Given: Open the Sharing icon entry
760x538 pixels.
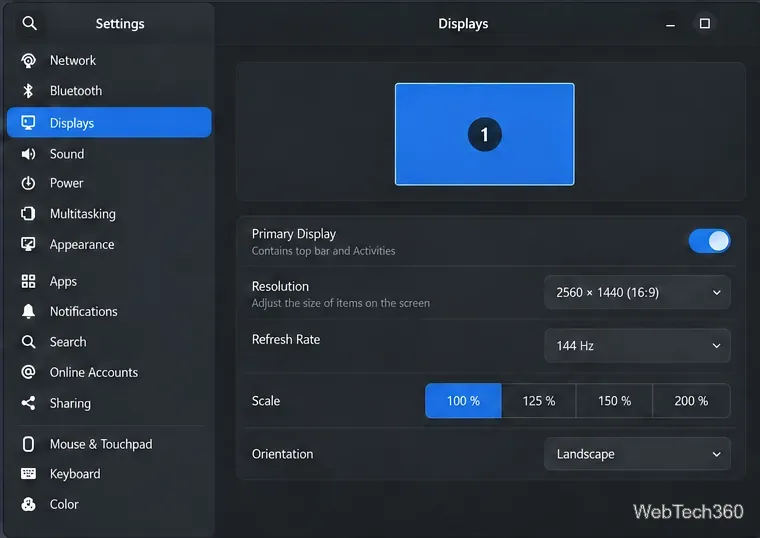Looking at the screenshot, I should 28,403.
